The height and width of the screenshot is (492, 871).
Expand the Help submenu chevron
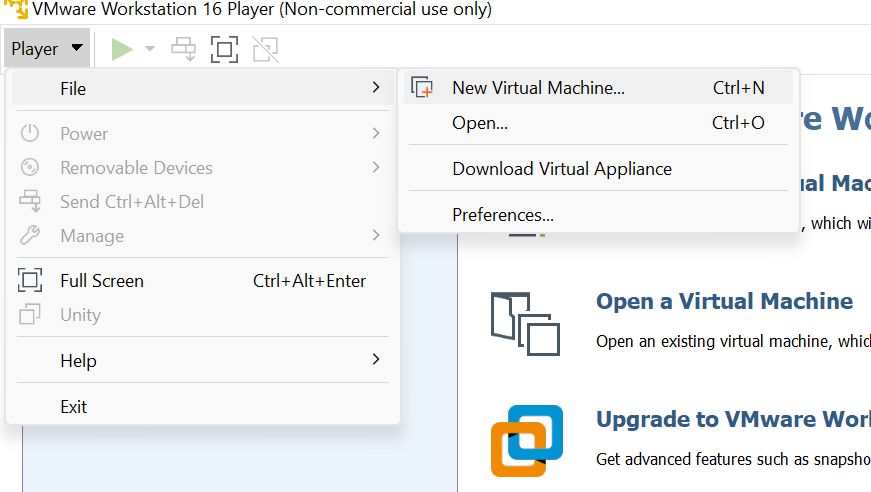(376, 359)
